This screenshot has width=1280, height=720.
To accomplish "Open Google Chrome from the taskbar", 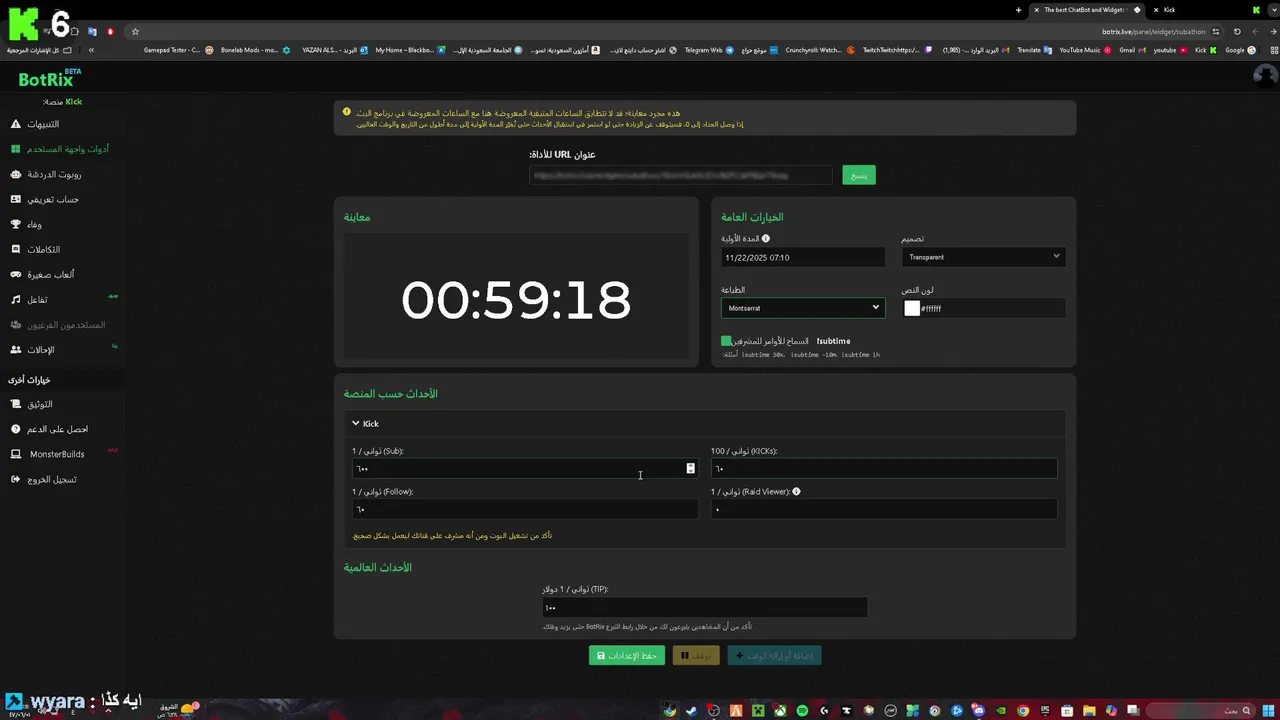I will pos(1023,711).
